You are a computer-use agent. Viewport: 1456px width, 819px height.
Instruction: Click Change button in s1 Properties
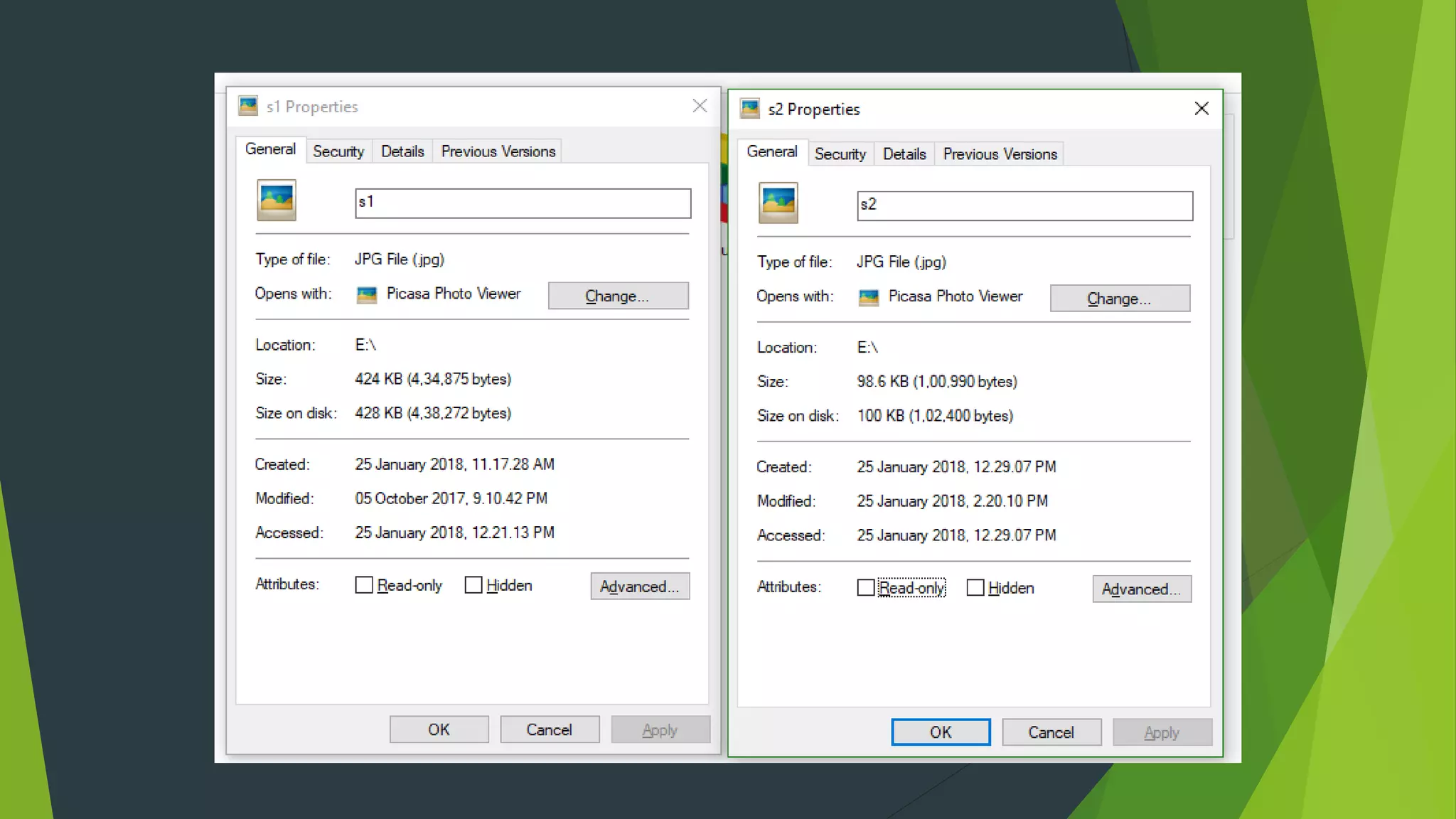pos(618,296)
